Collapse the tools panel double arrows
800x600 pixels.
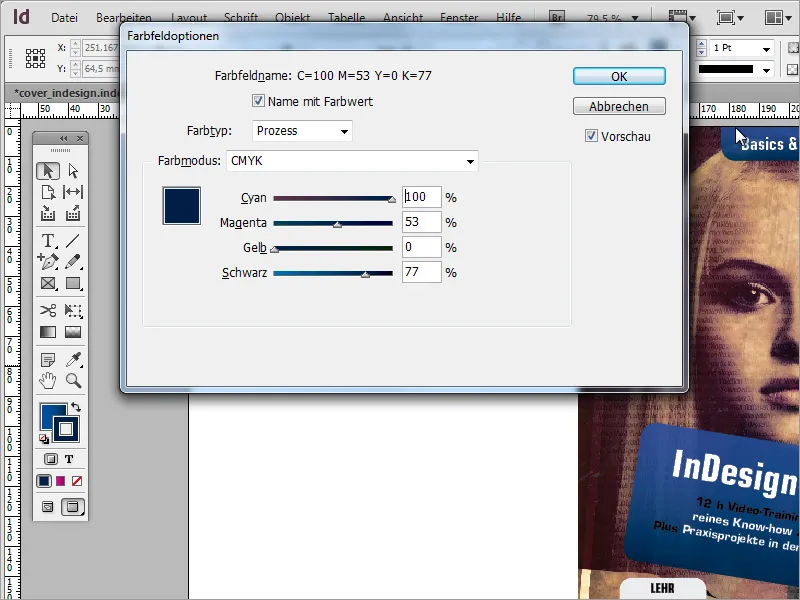pyautogui.click(x=64, y=138)
